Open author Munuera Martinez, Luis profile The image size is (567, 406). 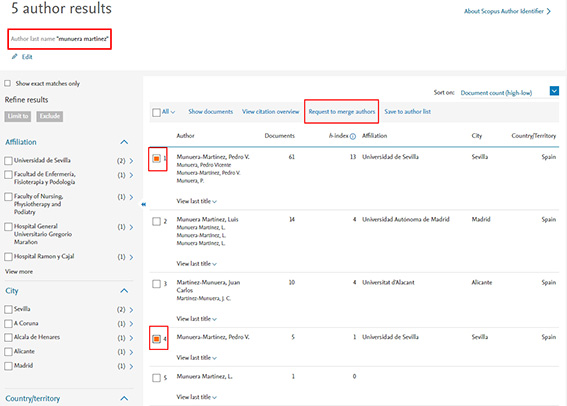coord(207,219)
